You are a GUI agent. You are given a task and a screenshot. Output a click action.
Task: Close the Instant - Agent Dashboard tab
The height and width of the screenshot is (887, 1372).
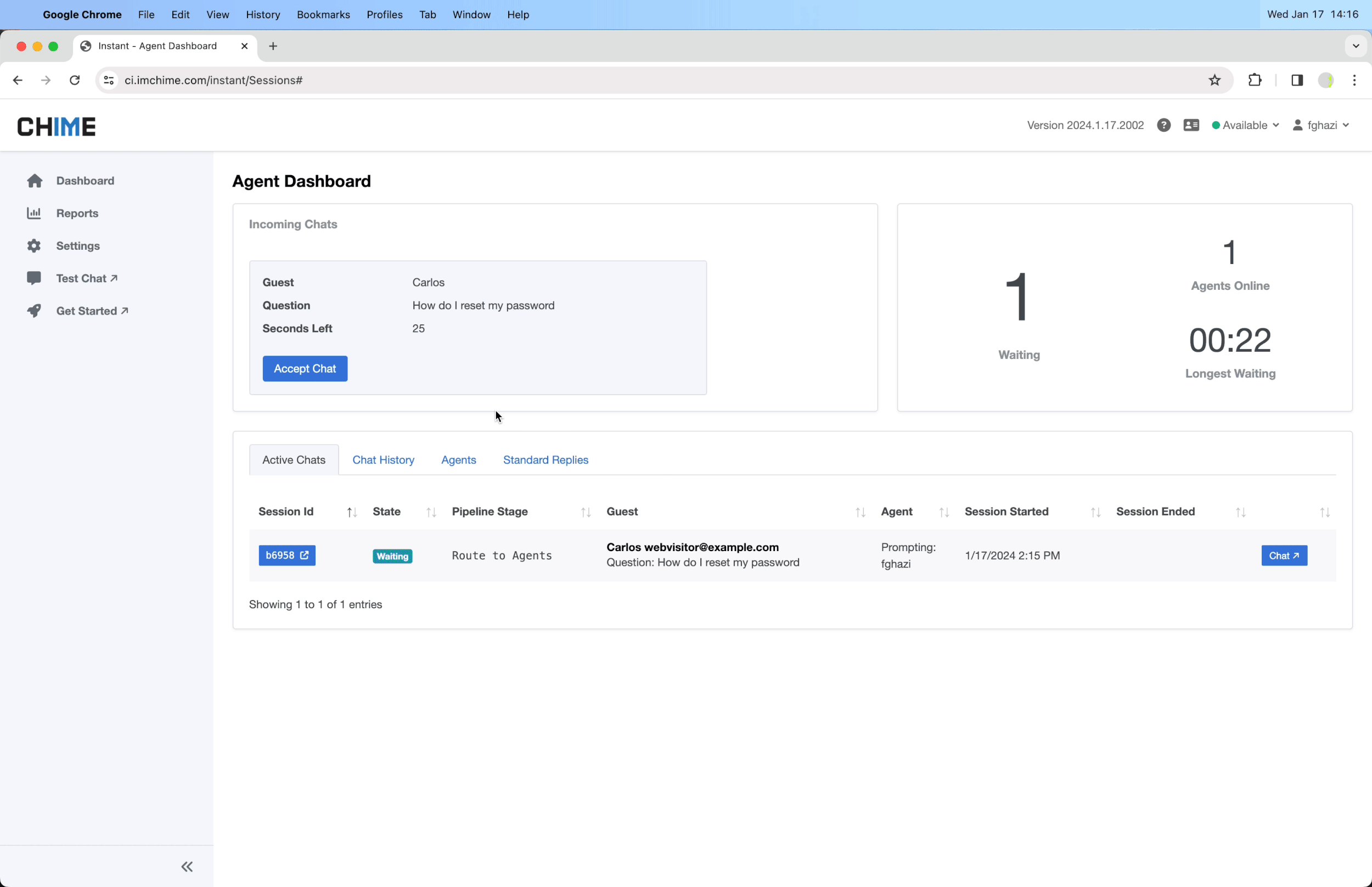[244, 46]
